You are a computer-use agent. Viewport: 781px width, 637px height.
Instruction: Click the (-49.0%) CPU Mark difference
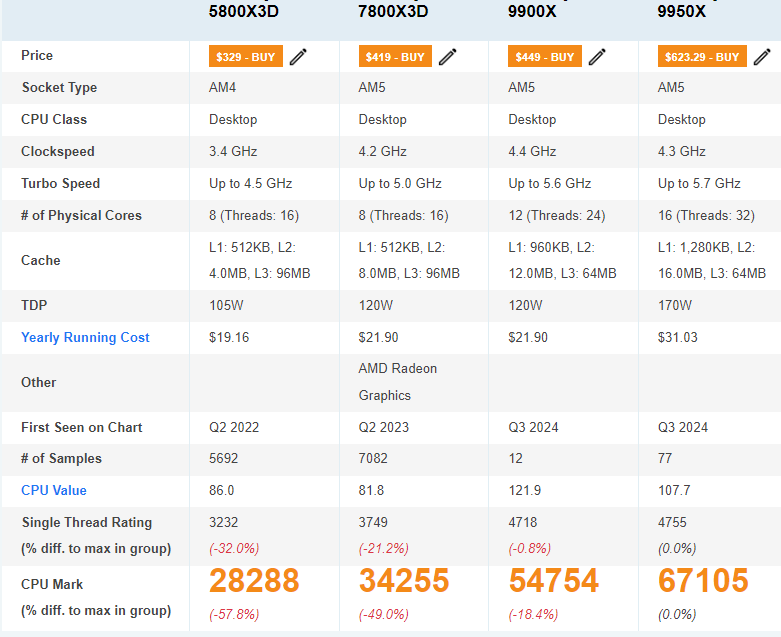384,614
